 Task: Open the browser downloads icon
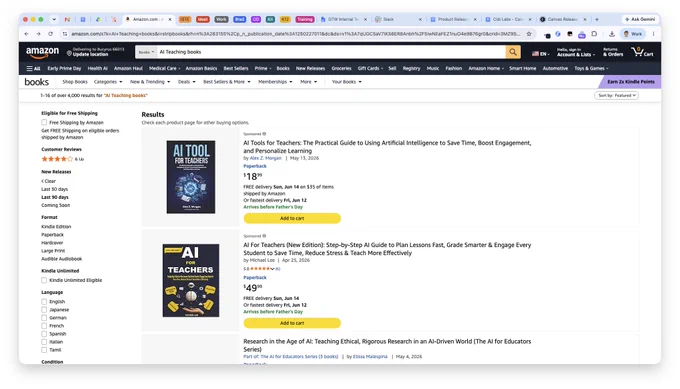coord(611,34)
